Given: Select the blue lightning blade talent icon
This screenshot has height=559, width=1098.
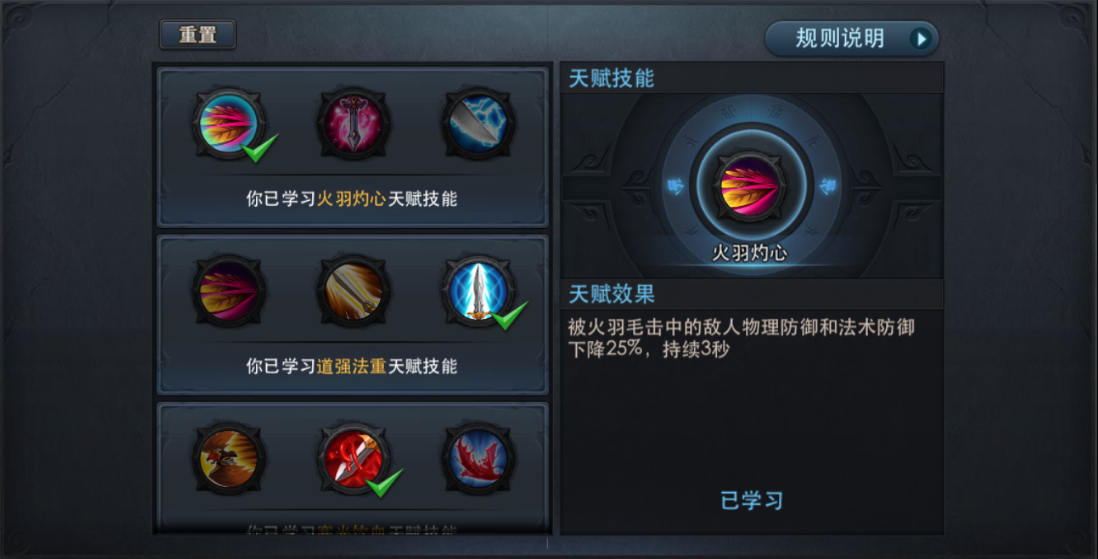Looking at the screenshot, I should (x=478, y=124).
